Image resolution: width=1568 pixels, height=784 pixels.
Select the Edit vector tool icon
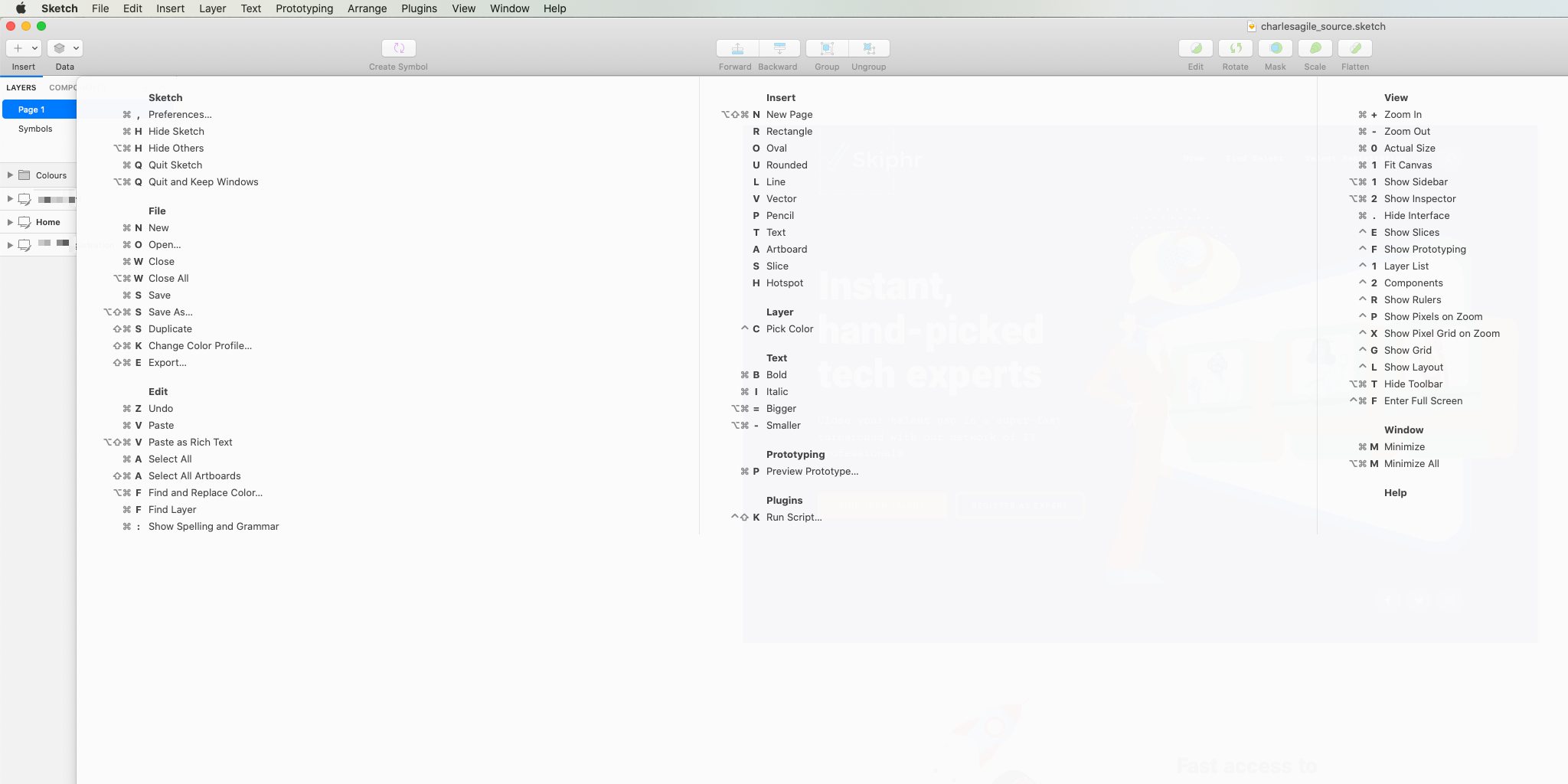point(1194,47)
